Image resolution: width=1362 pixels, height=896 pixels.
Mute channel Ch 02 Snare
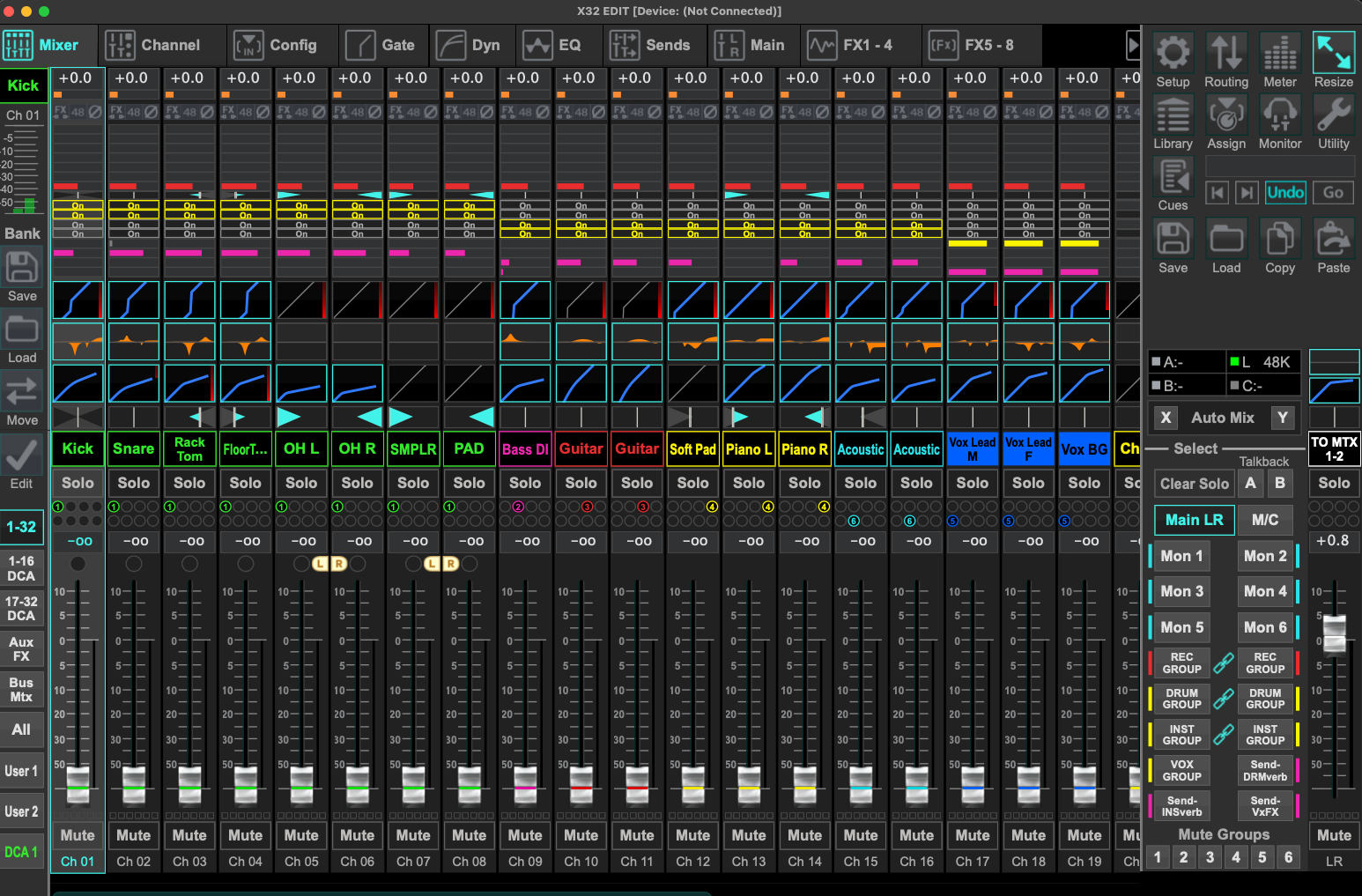134,835
